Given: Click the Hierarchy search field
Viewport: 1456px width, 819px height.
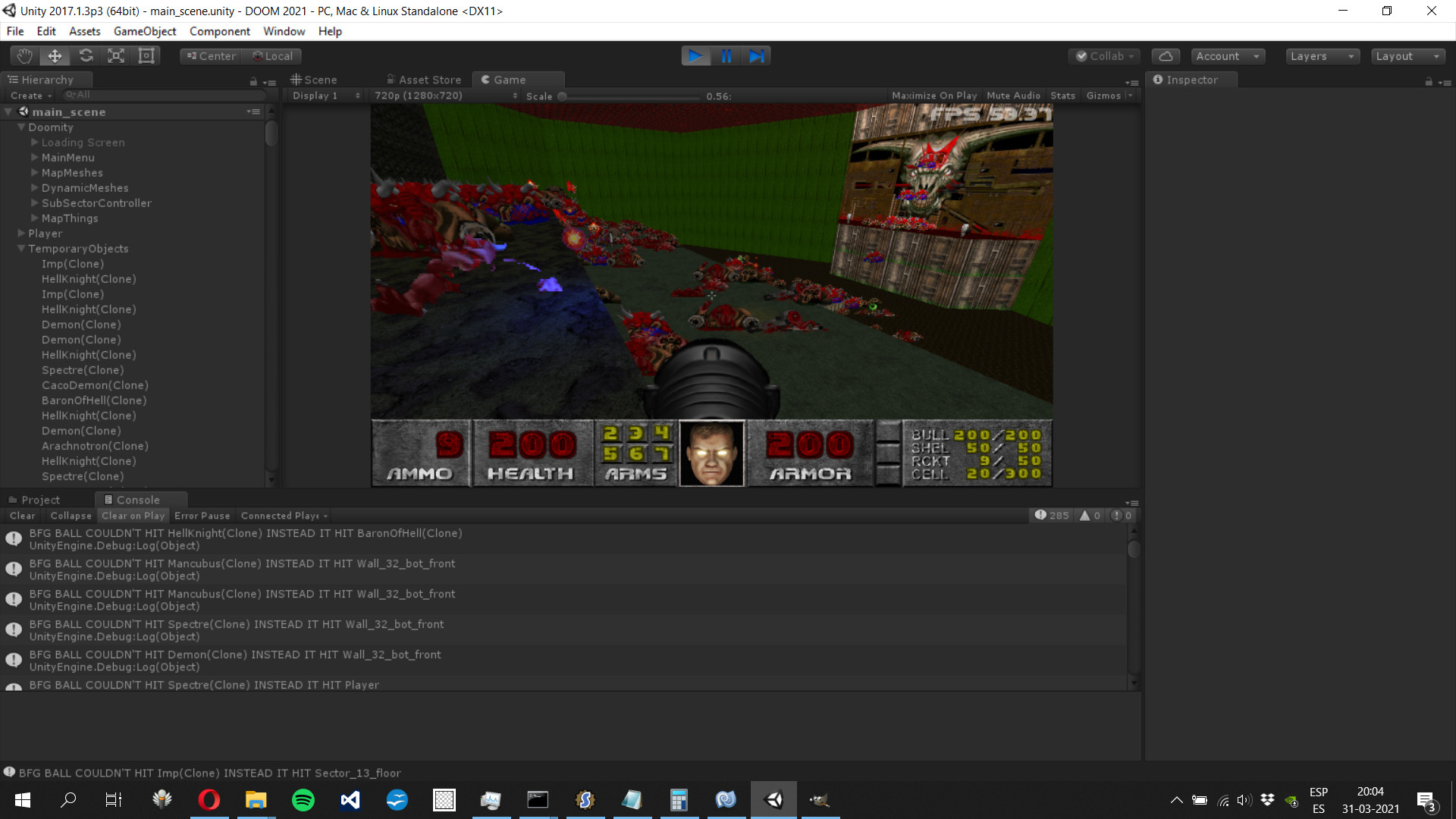Looking at the screenshot, I should pyautogui.click(x=163, y=96).
